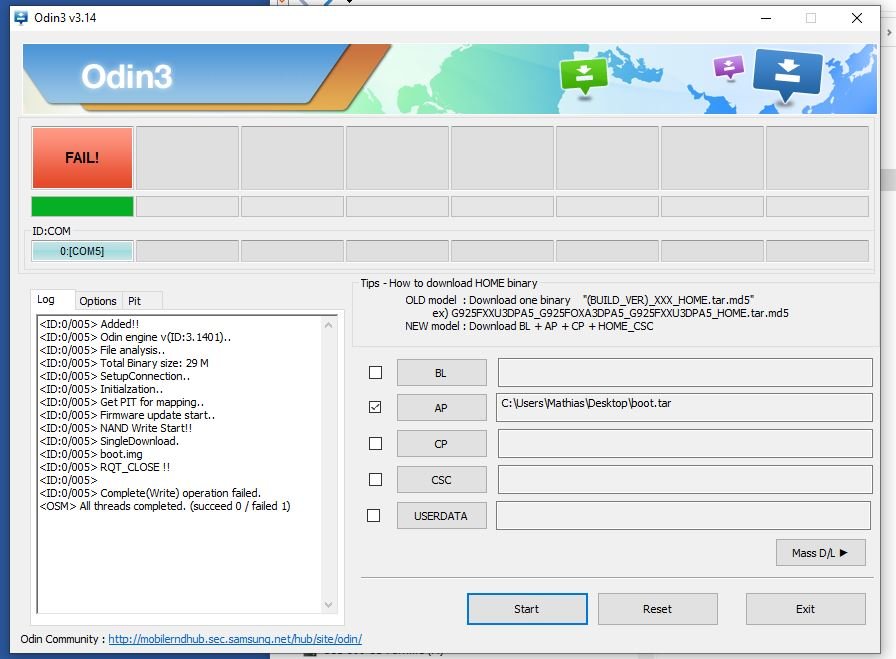Click log line 'NAND Write Start!!'
Image resolution: width=896 pixels, height=659 pixels.
tap(116, 428)
